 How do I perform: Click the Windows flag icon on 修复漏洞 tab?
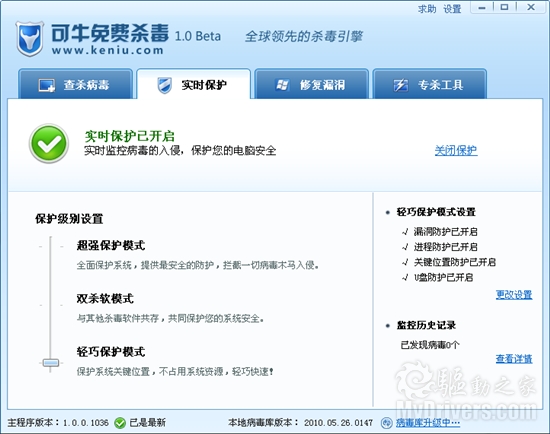coord(282,85)
